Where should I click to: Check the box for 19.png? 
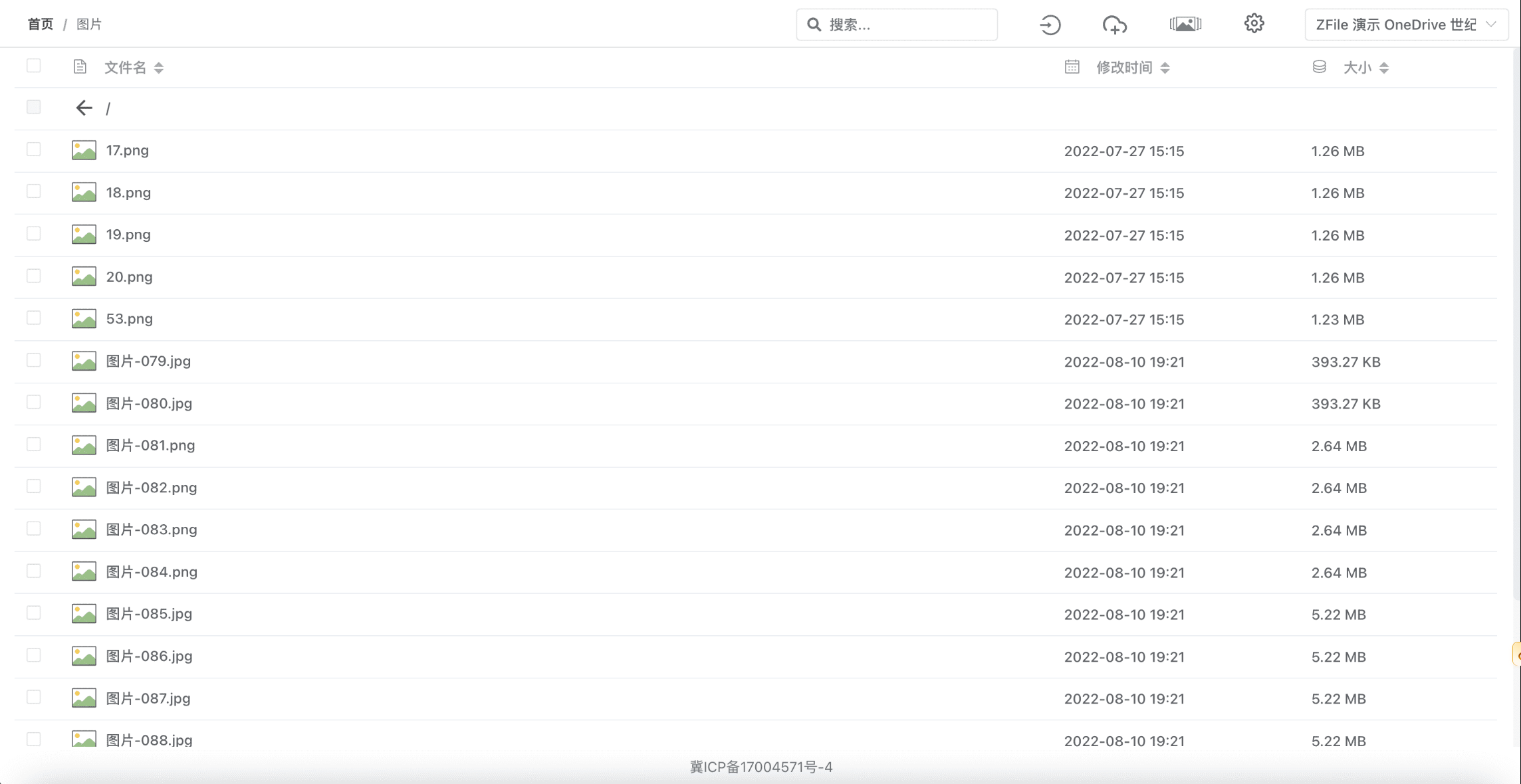click(x=34, y=234)
